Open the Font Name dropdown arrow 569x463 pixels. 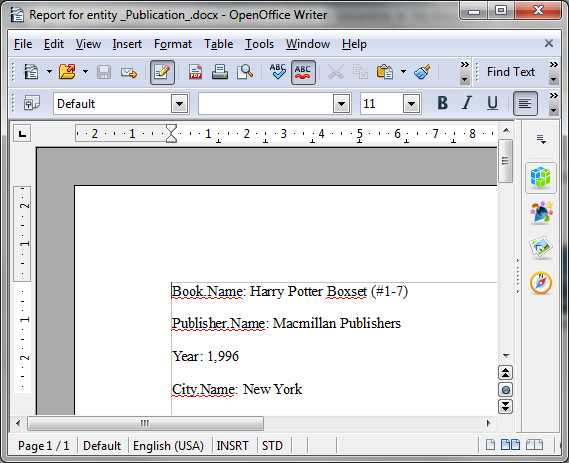pyautogui.click(x=341, y=104)
